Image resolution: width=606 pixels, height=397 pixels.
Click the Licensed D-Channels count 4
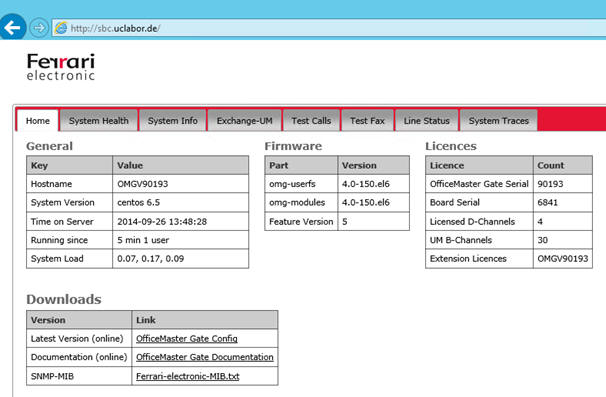(563, 222)
